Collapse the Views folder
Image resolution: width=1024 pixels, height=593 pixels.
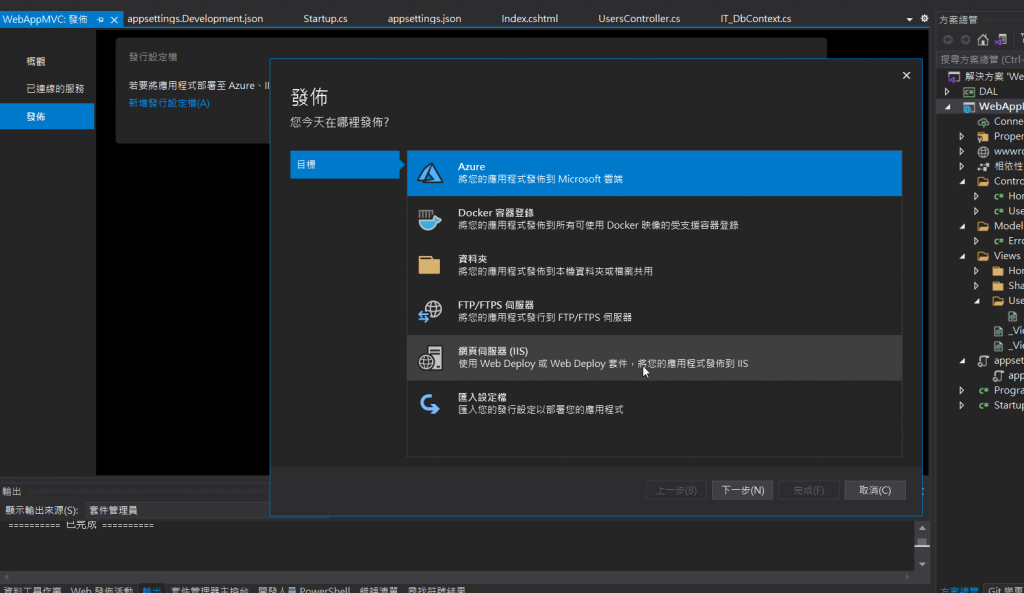click(x=962, y=256)
